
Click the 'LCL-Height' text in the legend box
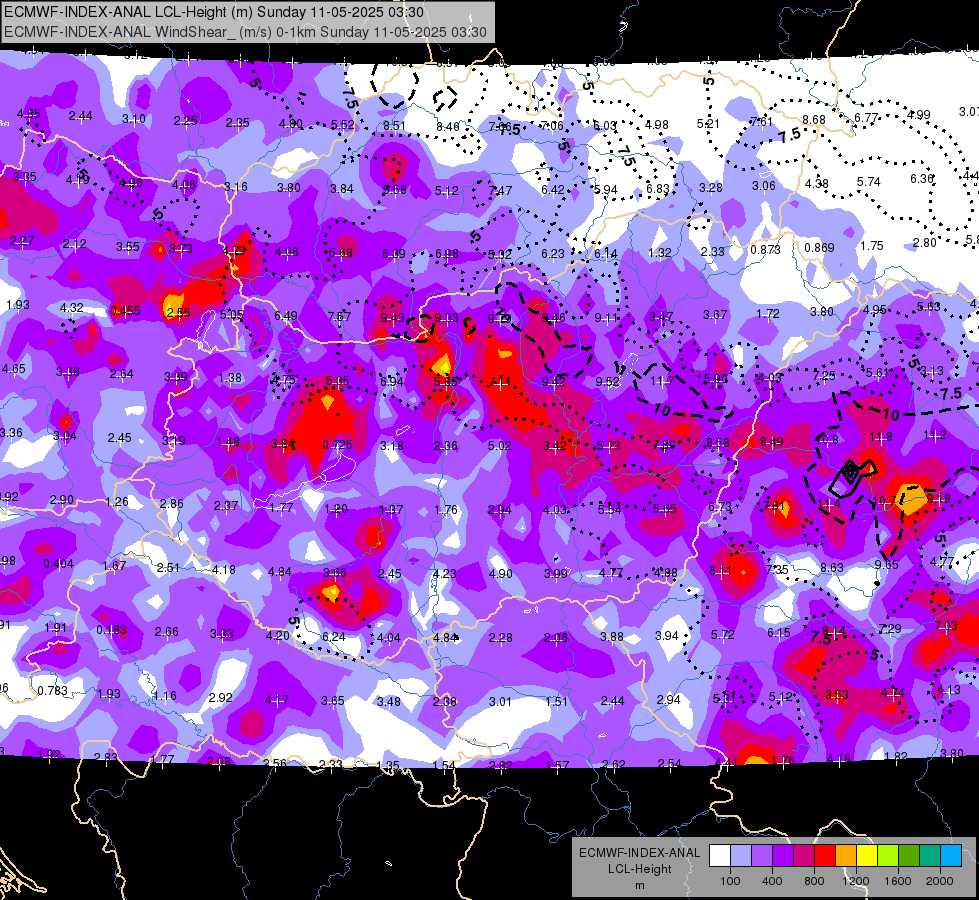(x=639, y=869)
